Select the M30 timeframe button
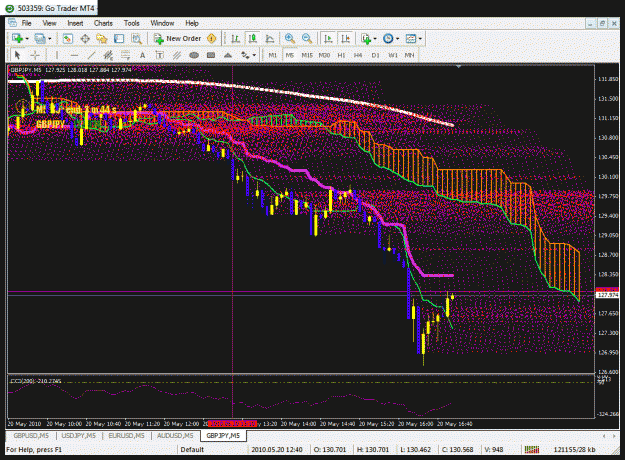 click(x=324, y=55)
